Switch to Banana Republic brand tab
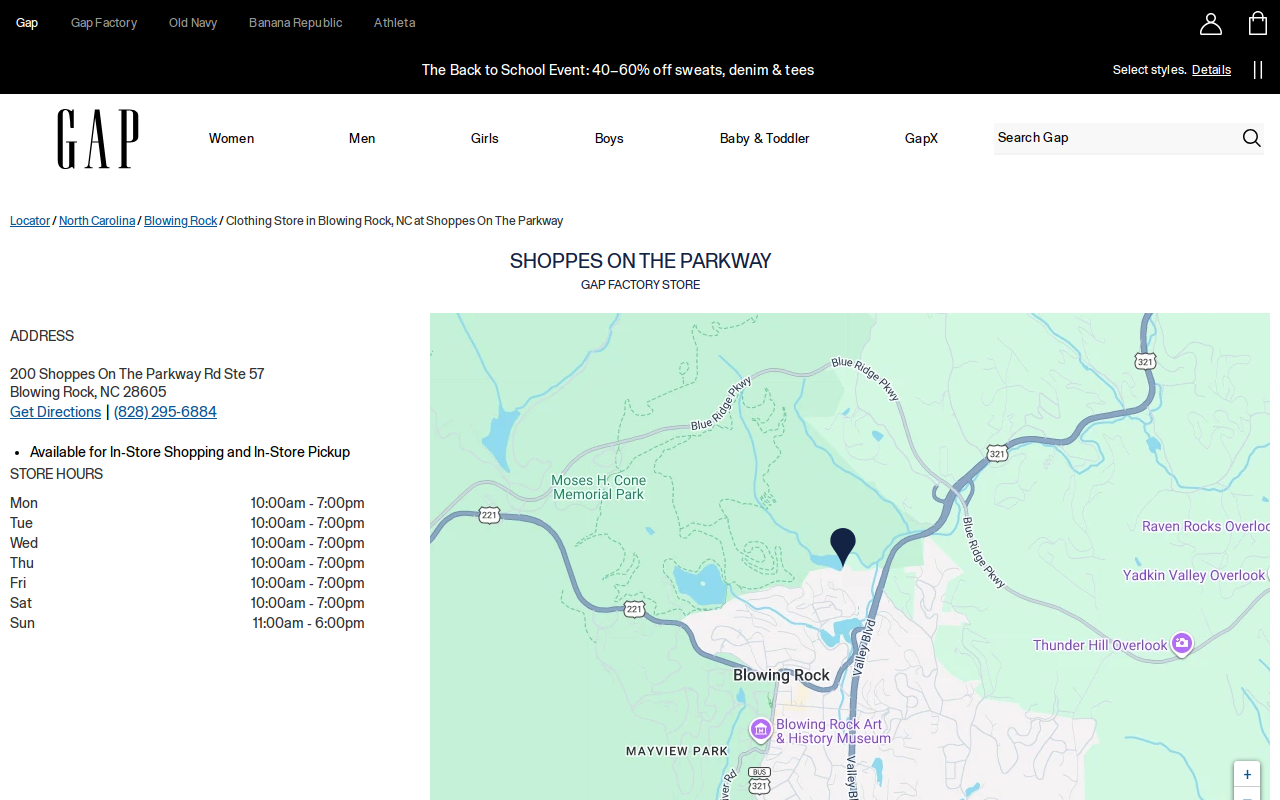Viewport: 1280px width, 800px height. coord(296,23)
